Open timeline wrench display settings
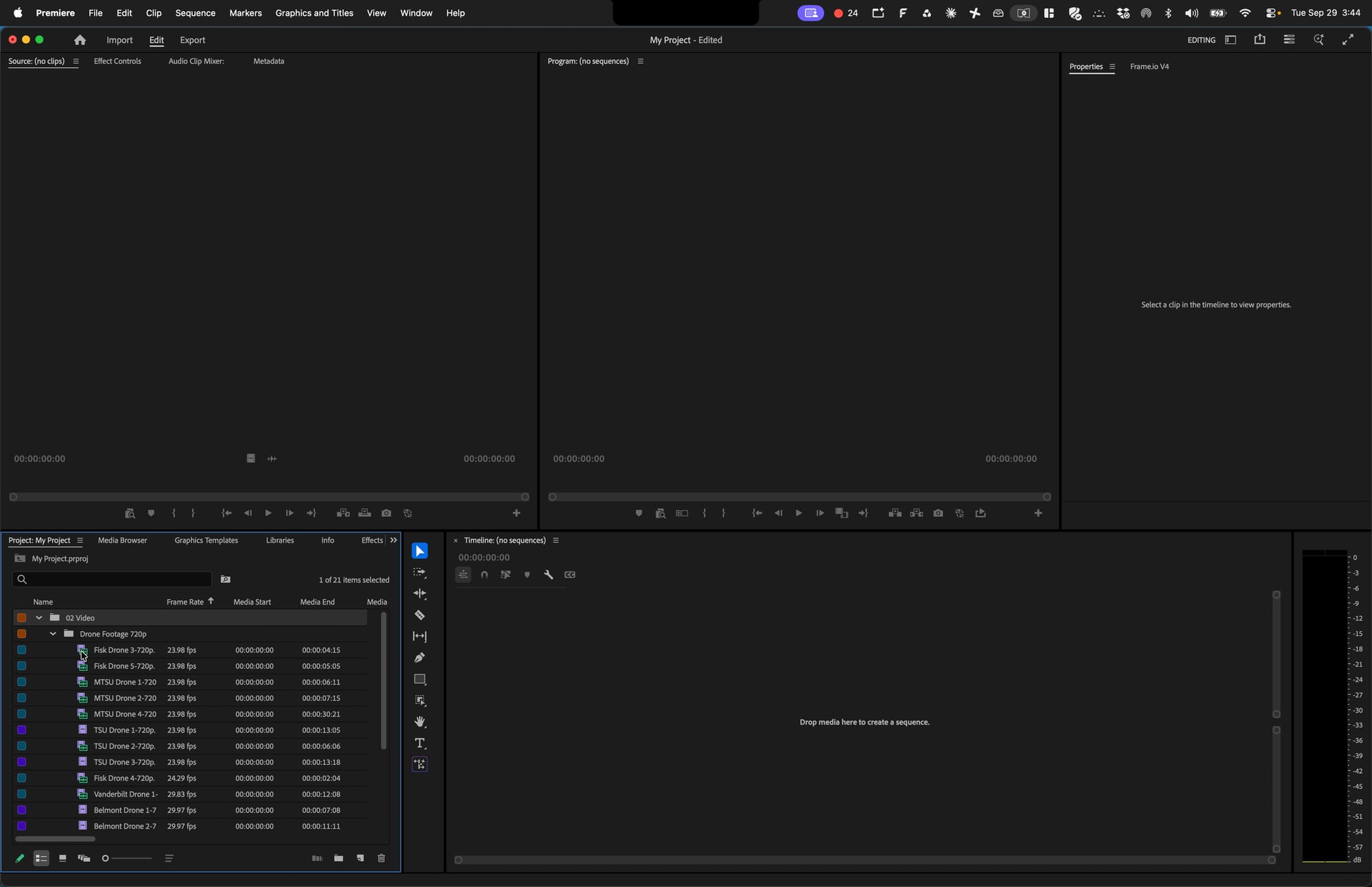The width and height of the screenshot is (1372, 887). (548, 575)
